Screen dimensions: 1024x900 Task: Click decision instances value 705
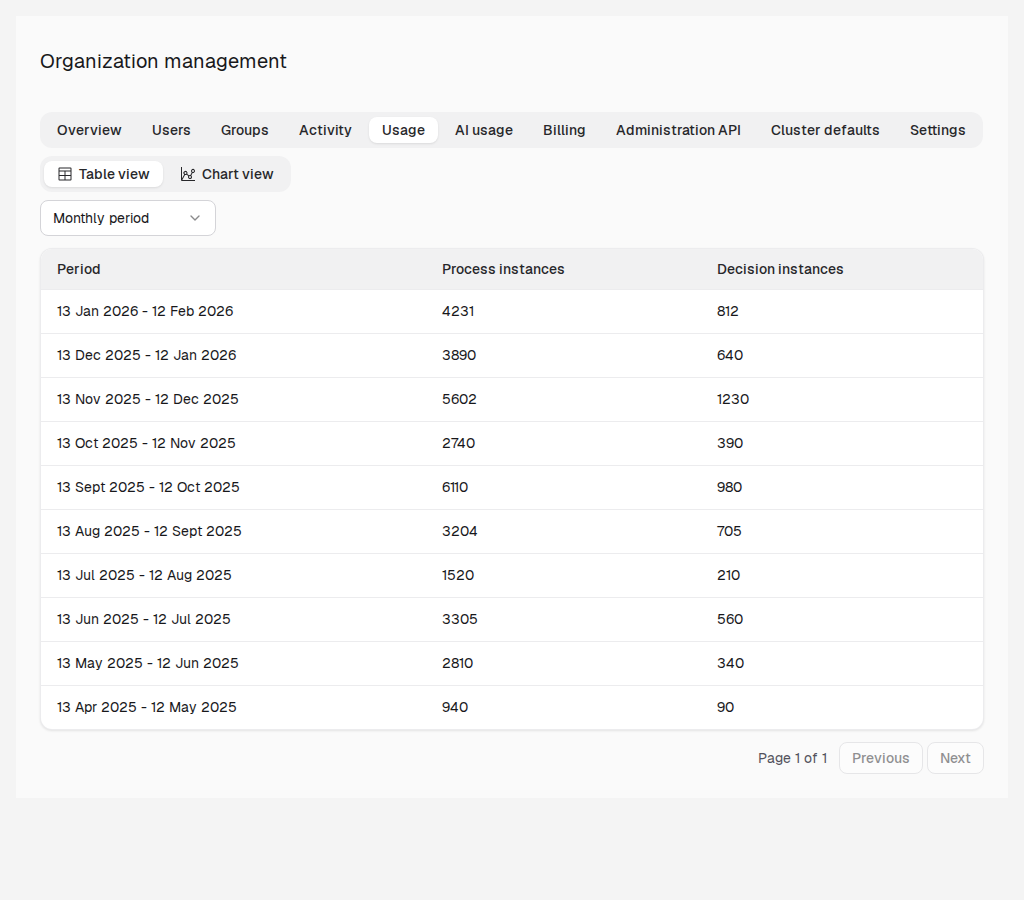[729, 531]
